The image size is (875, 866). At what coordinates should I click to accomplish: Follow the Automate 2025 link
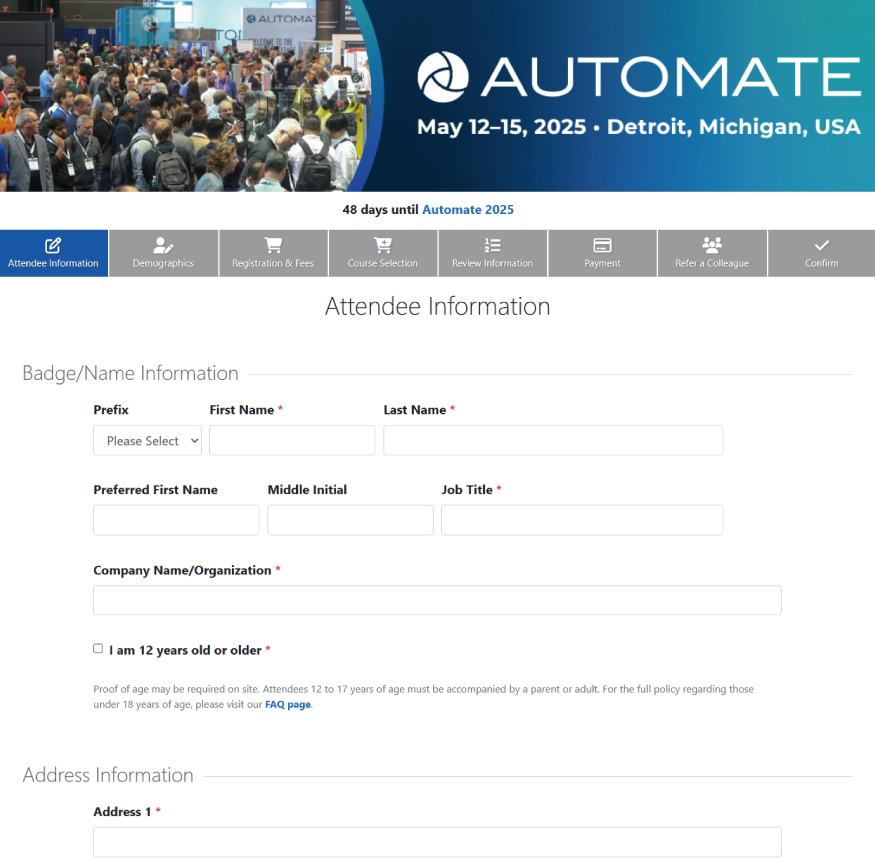pyautogui.click(x=468, y=210)
